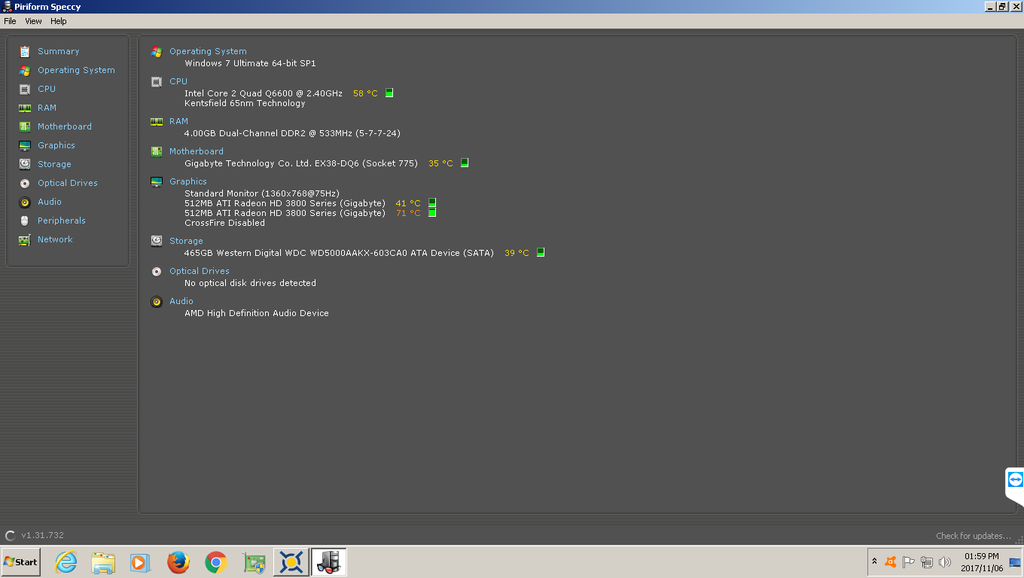Screen dimensions: 1024x578
Task: Open the Help menu
Action: coord(58,21)
